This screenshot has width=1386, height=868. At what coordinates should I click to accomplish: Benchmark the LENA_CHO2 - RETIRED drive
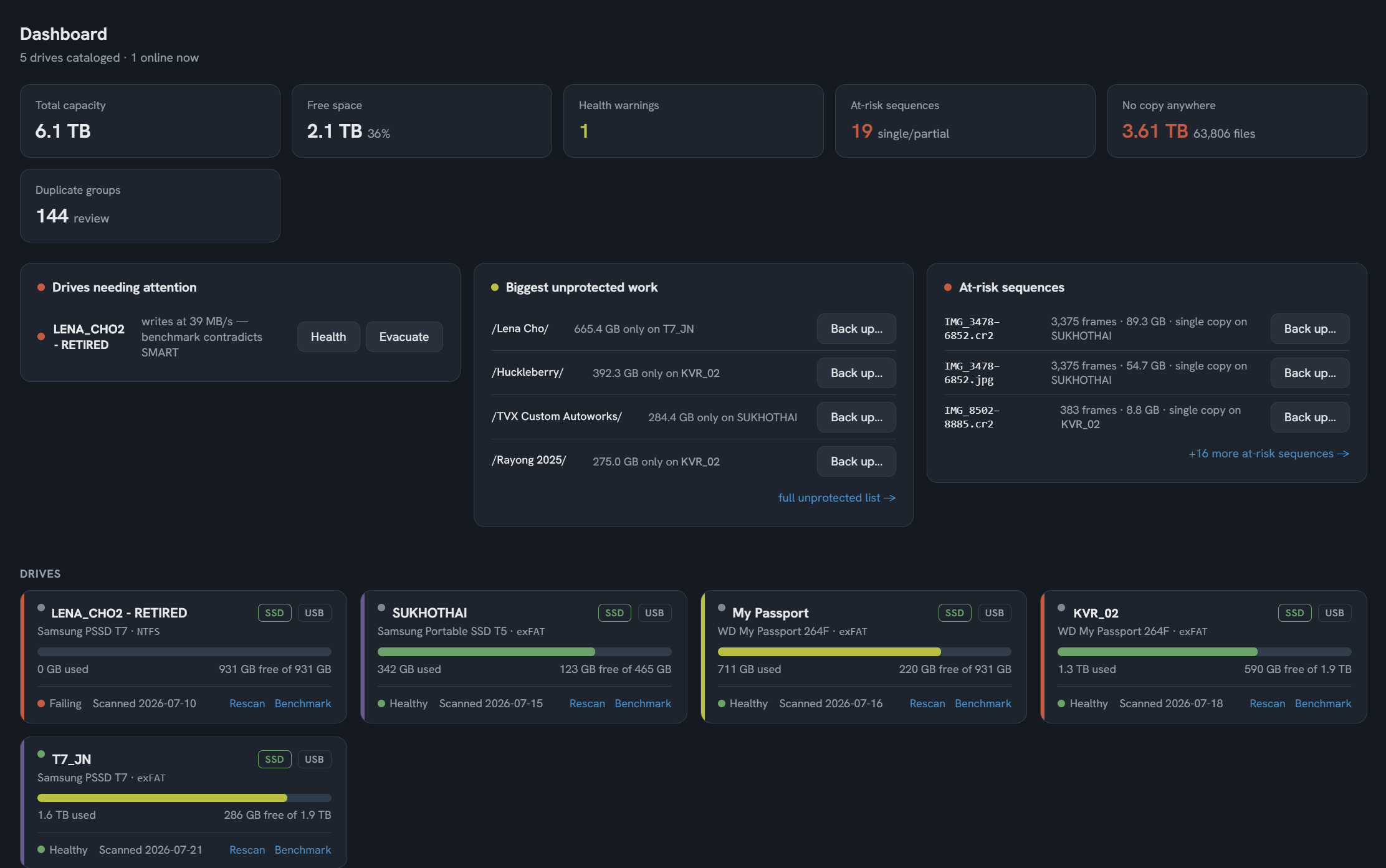(303, 703)
